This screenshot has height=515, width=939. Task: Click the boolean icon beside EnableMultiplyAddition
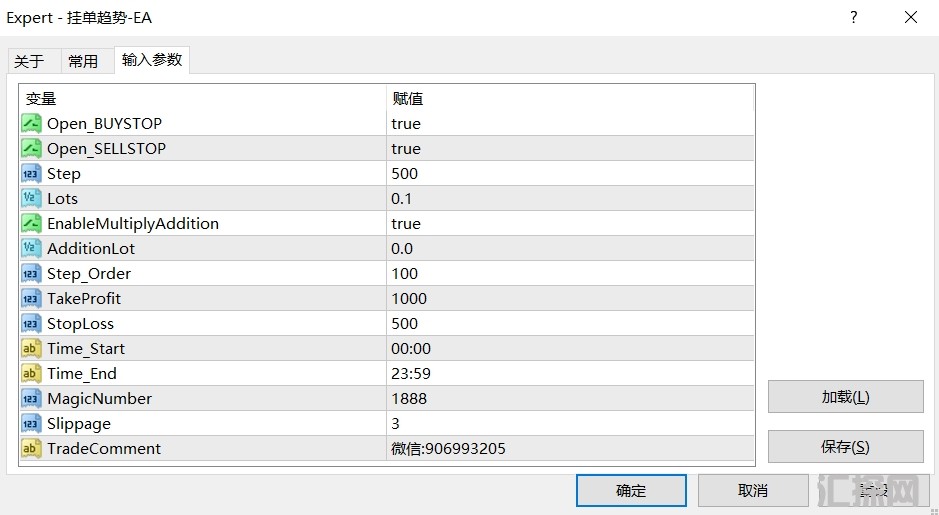[x=31, y=223]
